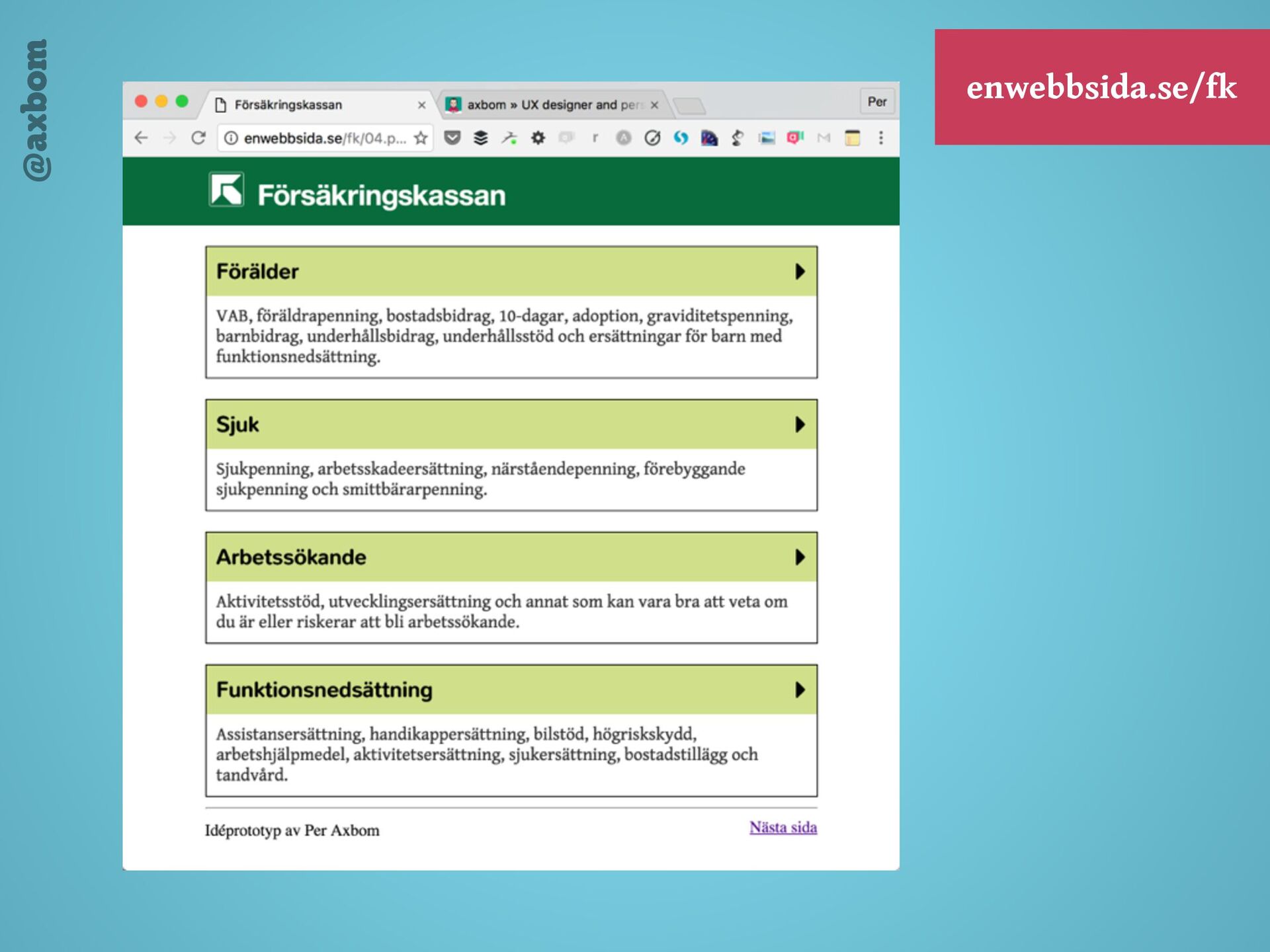Image resolution: width=1270 pixels, height=952 pixels.
Task: Click the gray Gmail M extension icon
Action: [824, 138]
